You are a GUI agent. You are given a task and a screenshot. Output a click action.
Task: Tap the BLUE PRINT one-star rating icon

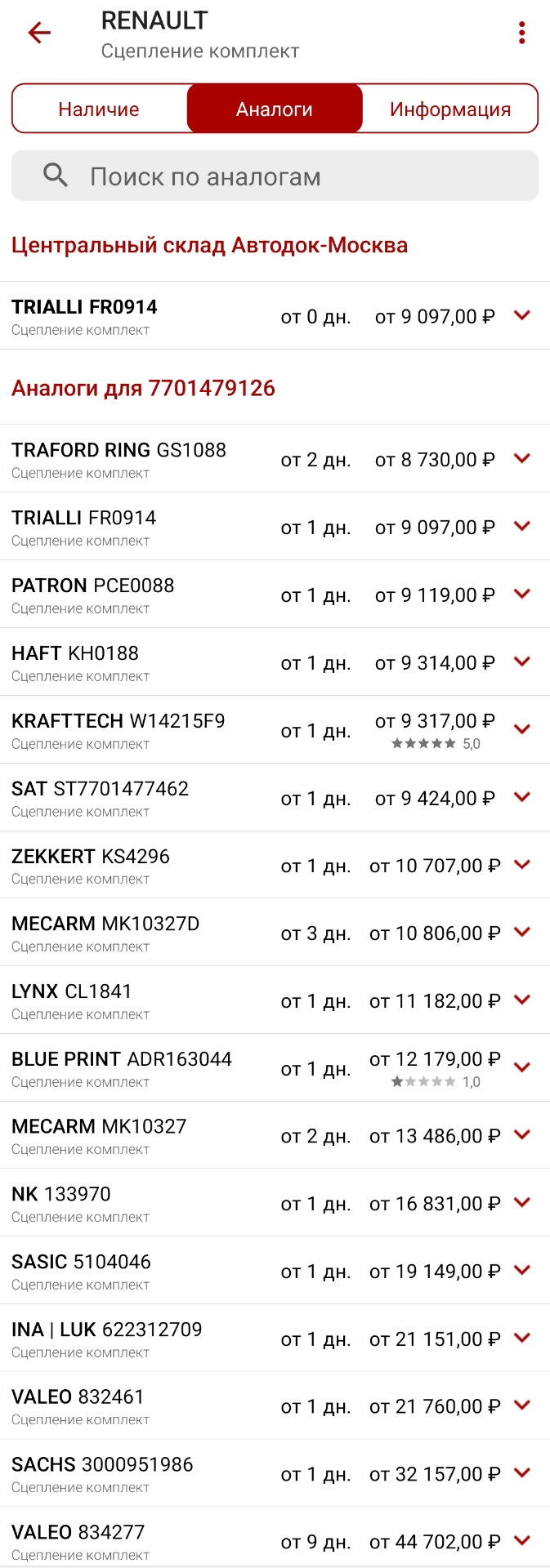tap(424, 1081)
